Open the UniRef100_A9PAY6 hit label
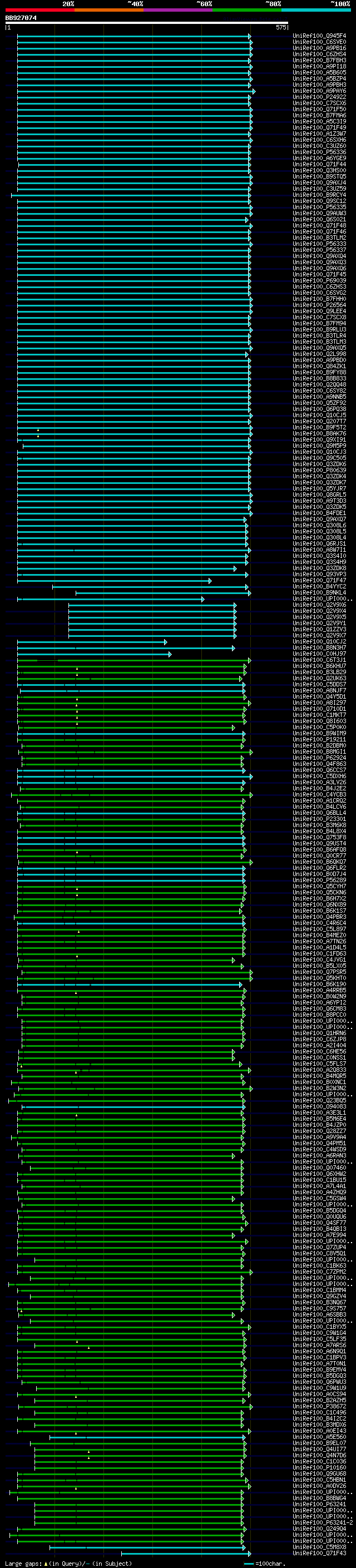This screenshot has width=356, height=1568. click(319, 91)
